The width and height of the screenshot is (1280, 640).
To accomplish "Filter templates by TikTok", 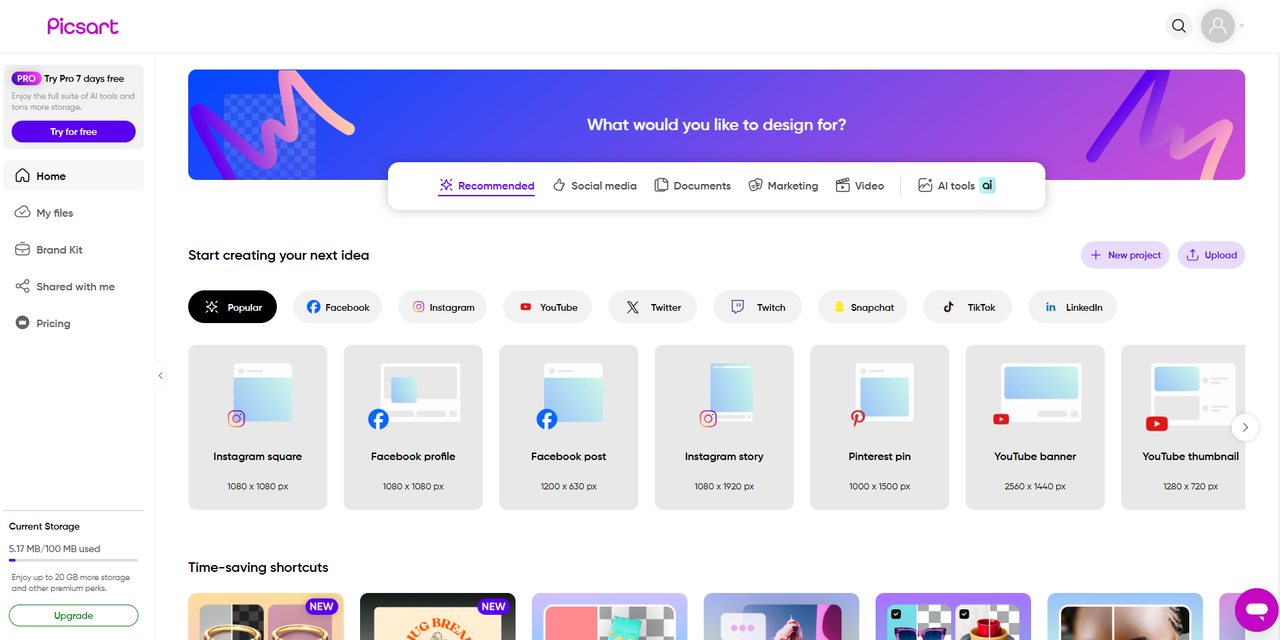I will click(968, 307).
